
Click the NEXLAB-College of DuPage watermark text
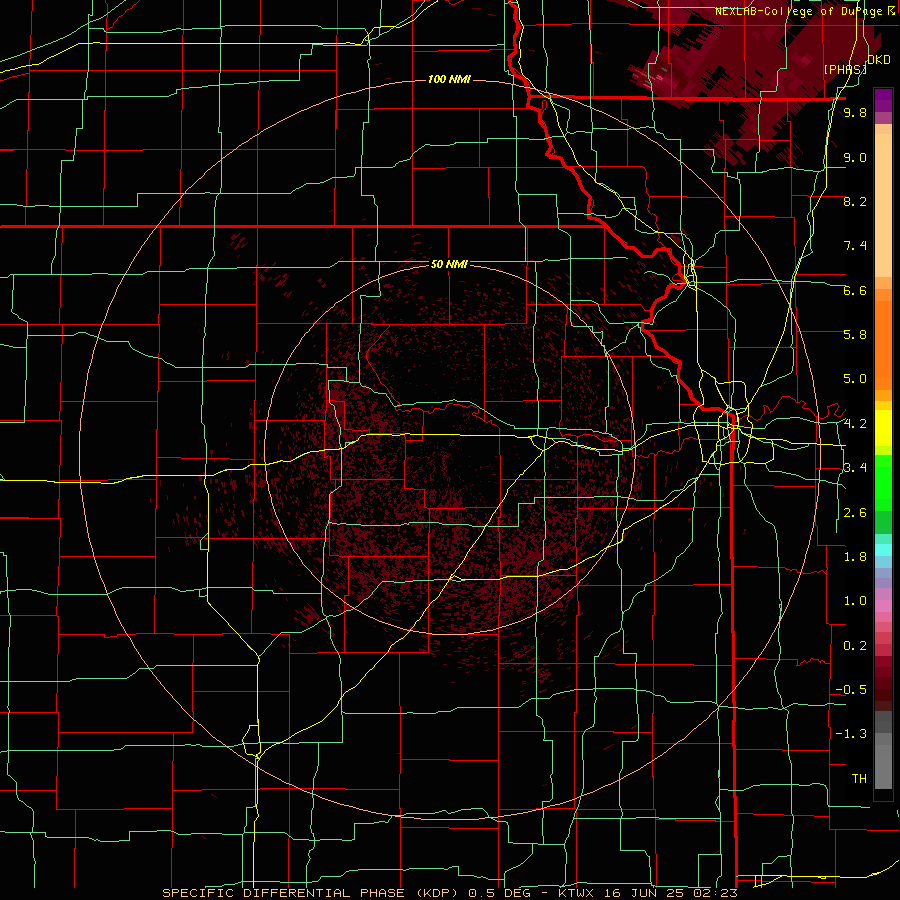(799, 11)
